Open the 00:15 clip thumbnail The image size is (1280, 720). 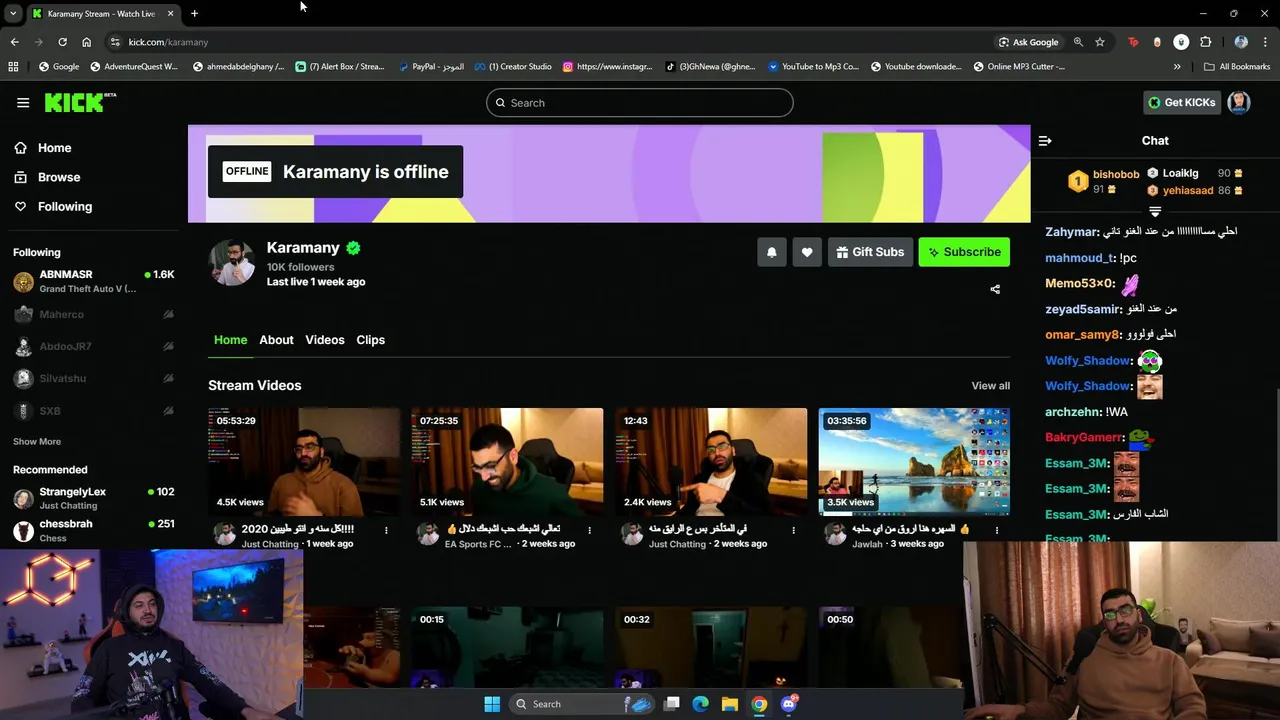507,647
